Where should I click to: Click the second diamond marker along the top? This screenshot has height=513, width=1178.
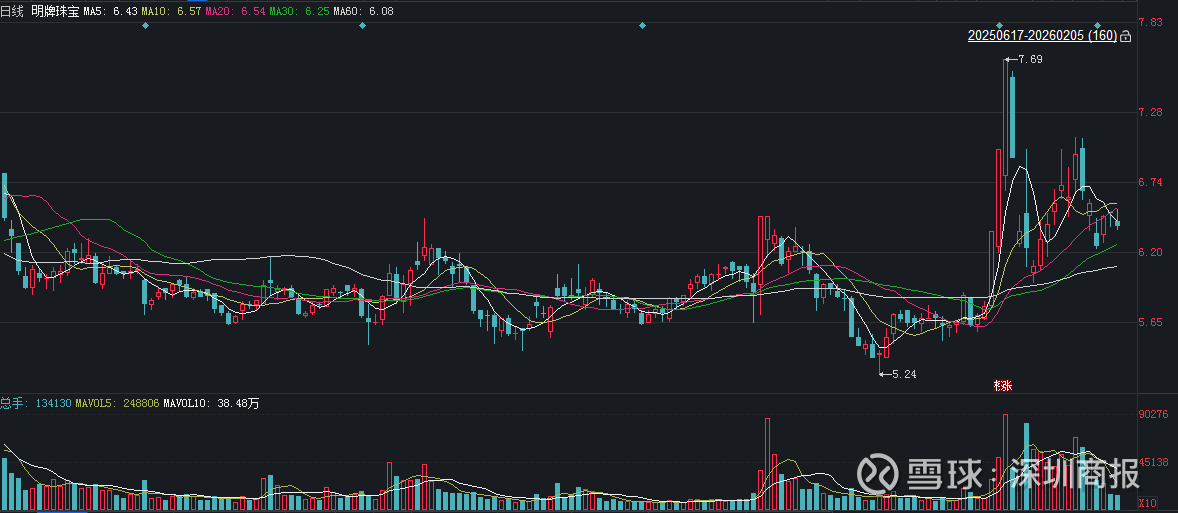click(x=362, y=25)
